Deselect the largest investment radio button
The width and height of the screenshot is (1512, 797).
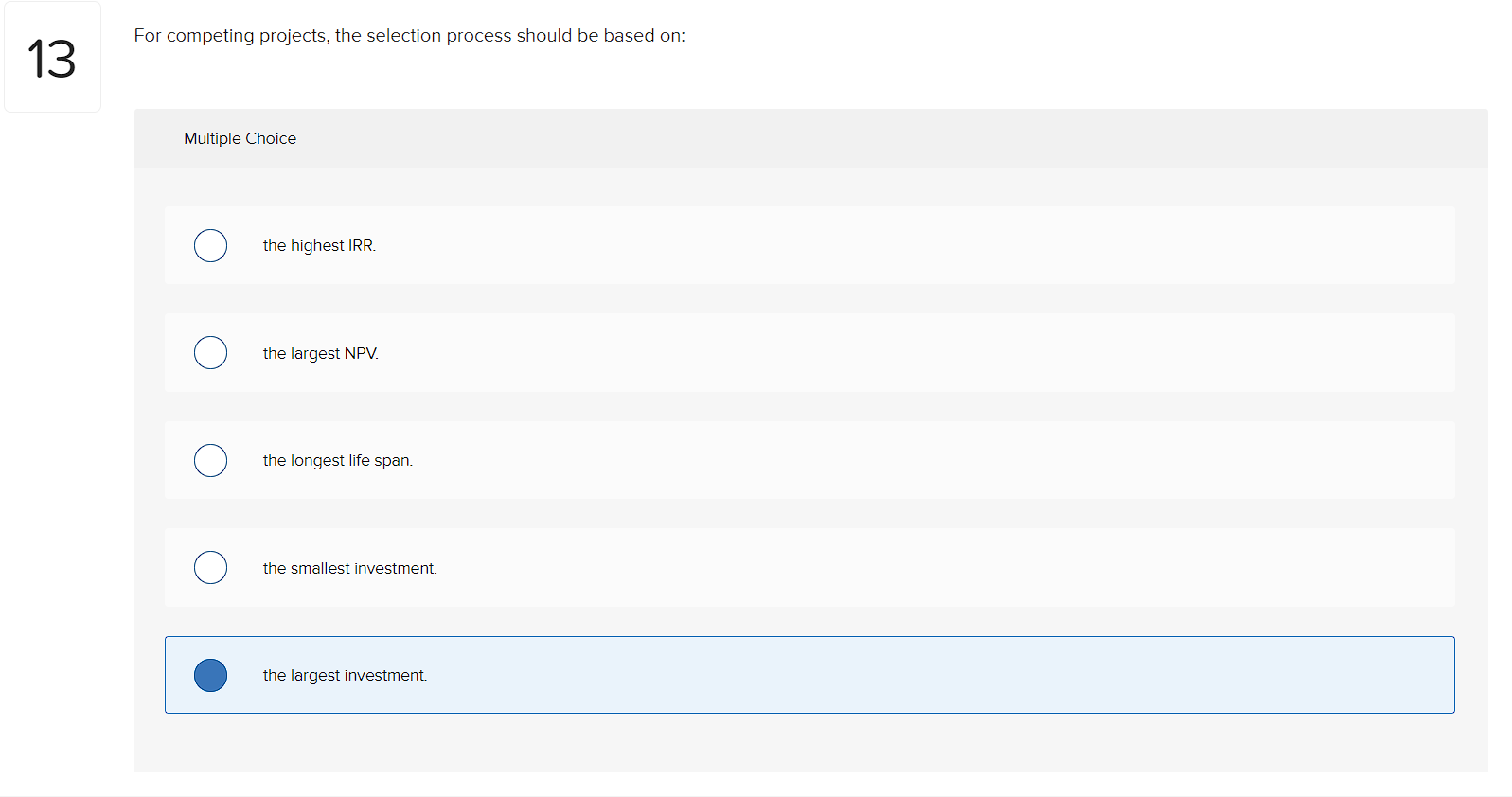[x=210, y=675]
